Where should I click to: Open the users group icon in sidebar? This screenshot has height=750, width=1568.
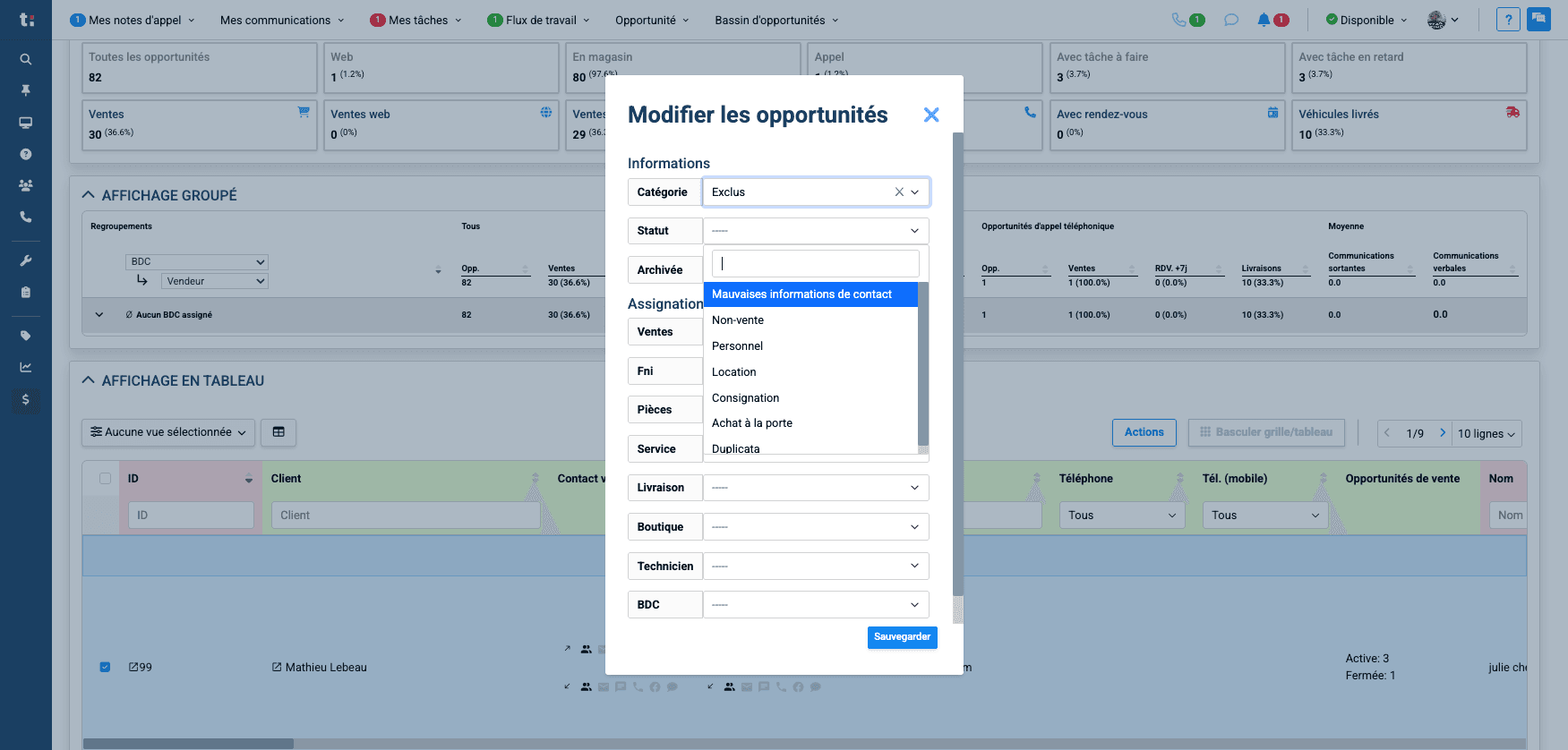click(26, 185)
